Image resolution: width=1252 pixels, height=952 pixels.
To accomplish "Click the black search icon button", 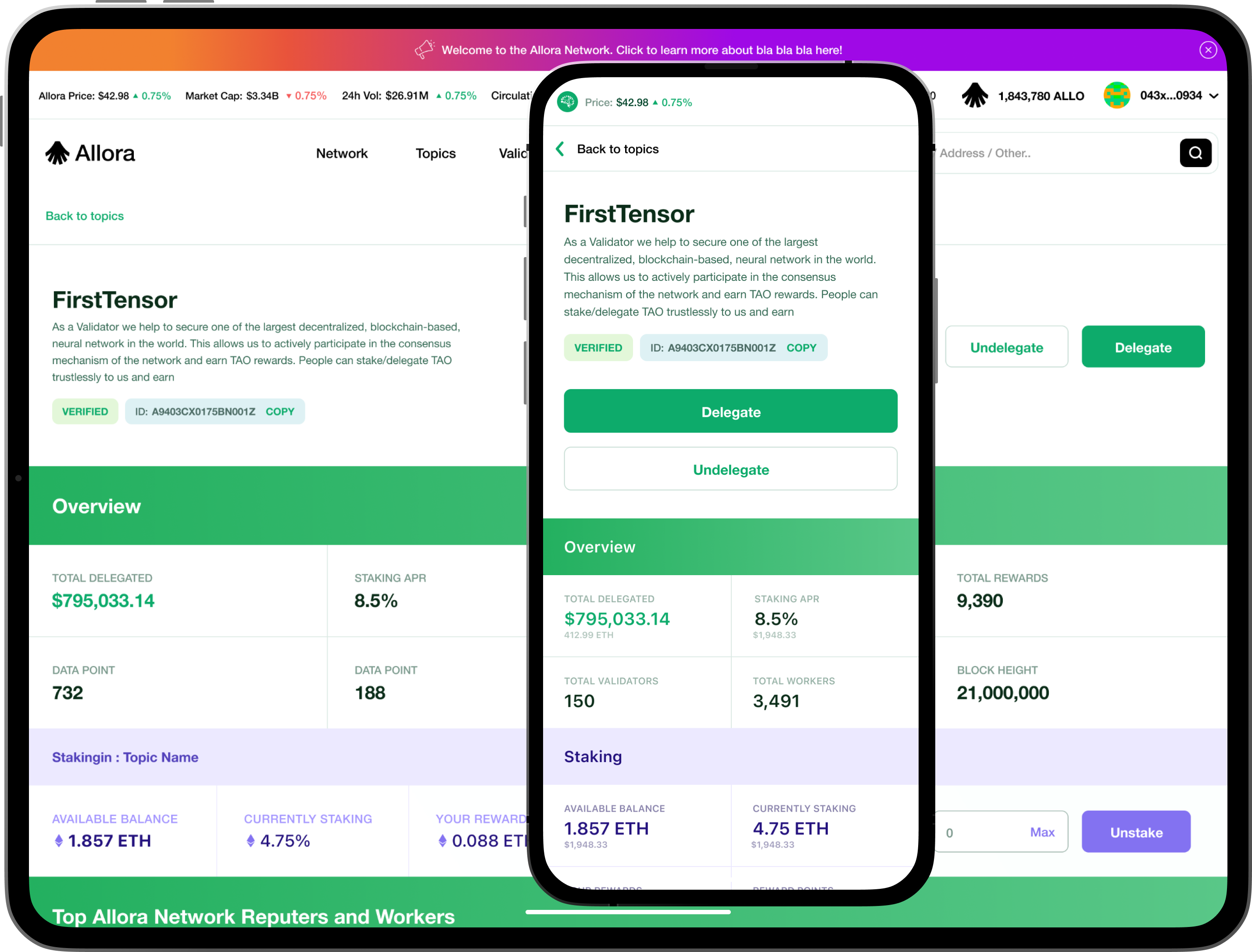I will [1195, 153].
